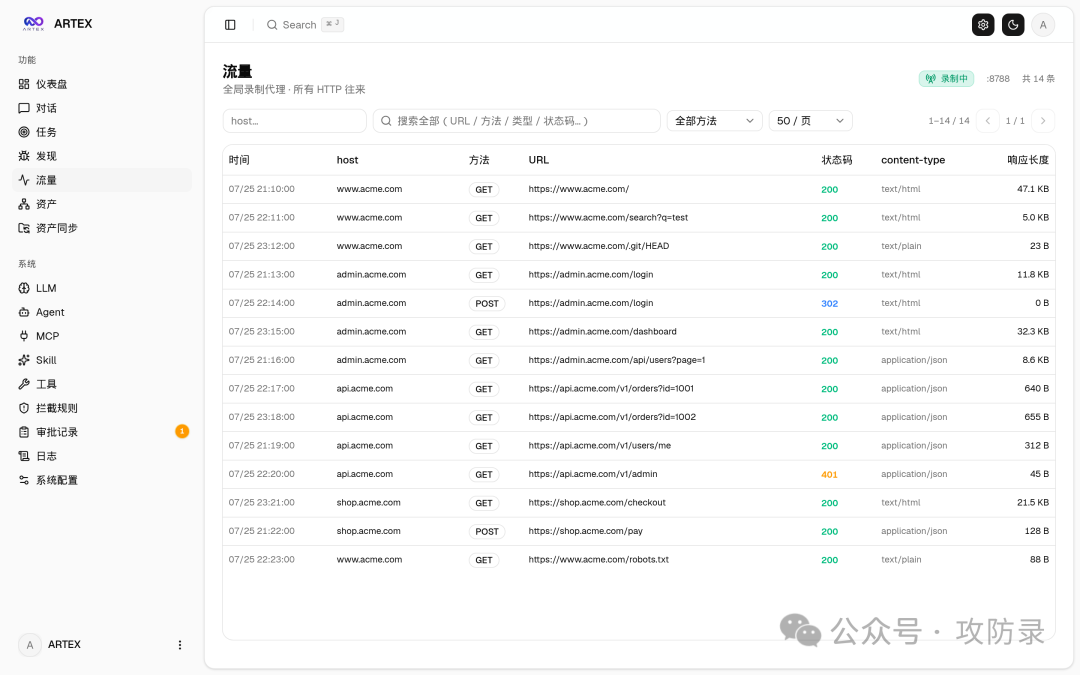Screen dimensions: 1080x675
Task: Open 系统配置 sliders icon in sidebar
Action: click(x=24, y=480)
